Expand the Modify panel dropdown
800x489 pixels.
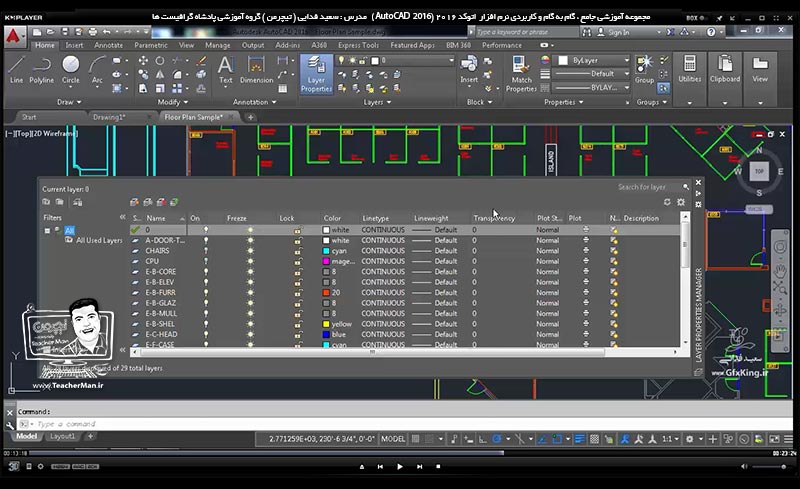(172, 102)
